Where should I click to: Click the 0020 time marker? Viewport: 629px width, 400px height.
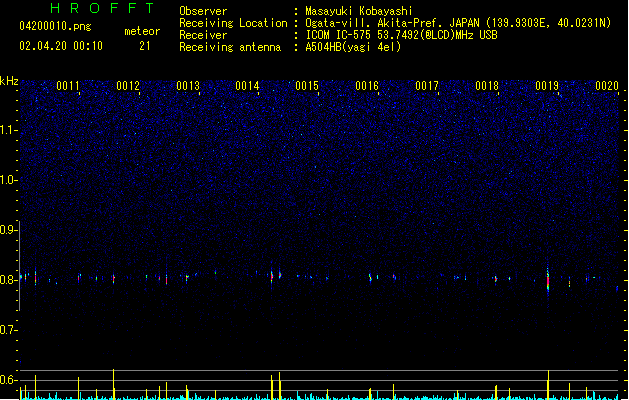607,86
